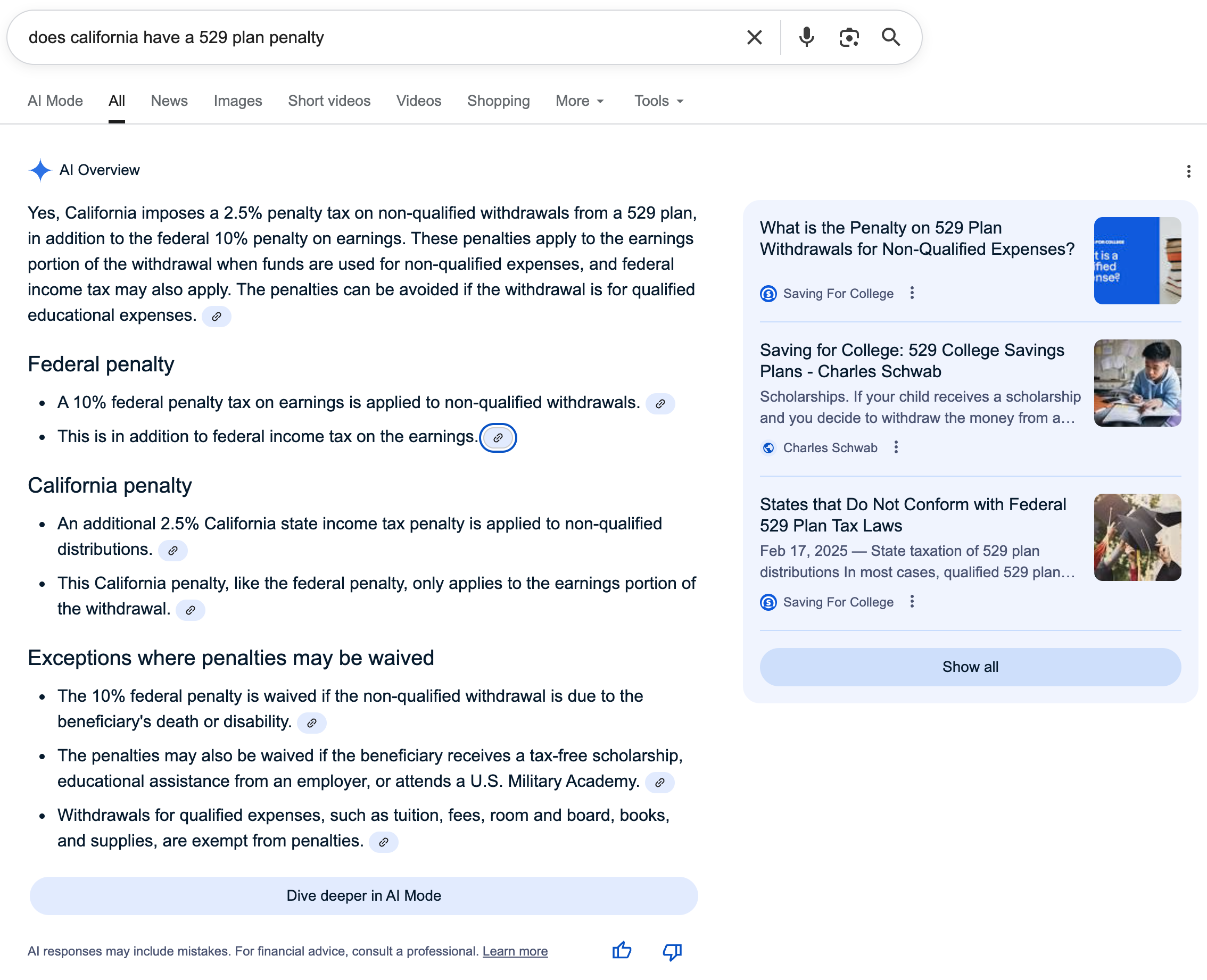Expand the Tools dropdown

658,101
